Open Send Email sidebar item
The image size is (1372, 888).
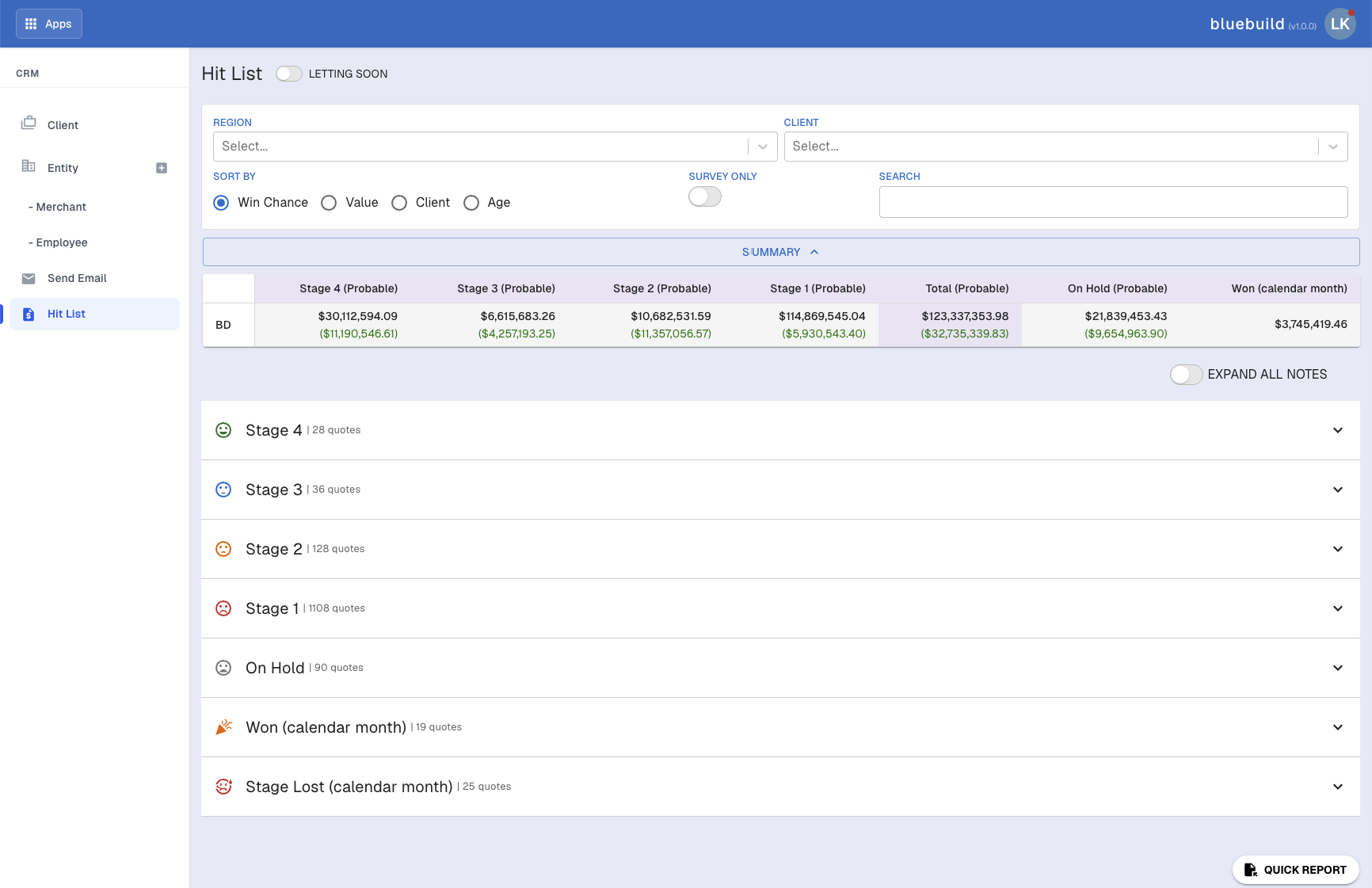[x=77, y=278]
